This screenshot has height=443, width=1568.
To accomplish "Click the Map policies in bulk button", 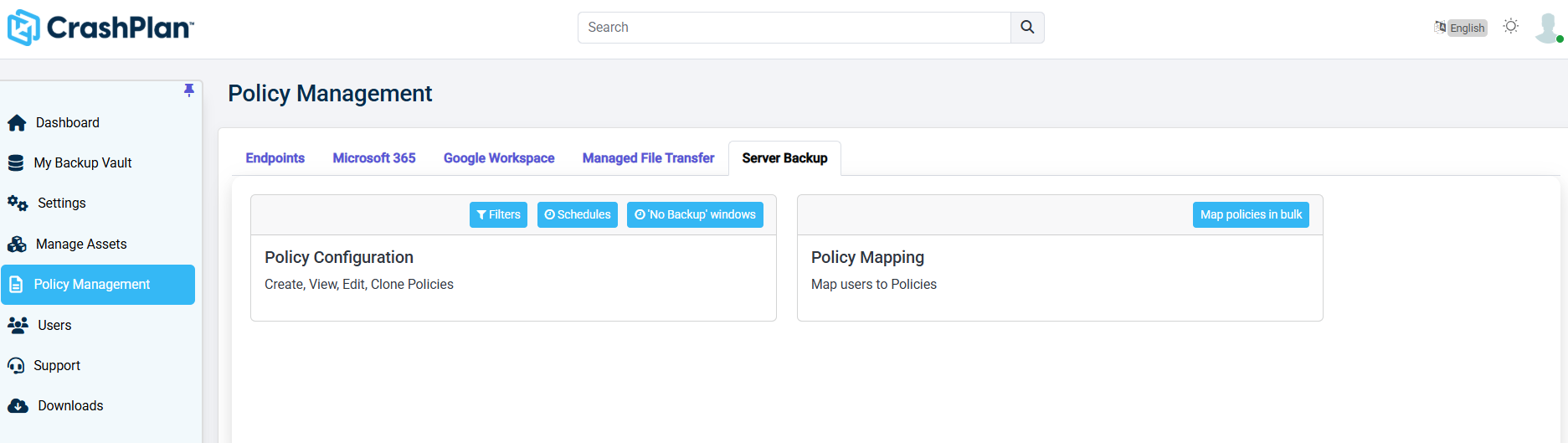I will pyautogui.click(x=1251, y=214).
